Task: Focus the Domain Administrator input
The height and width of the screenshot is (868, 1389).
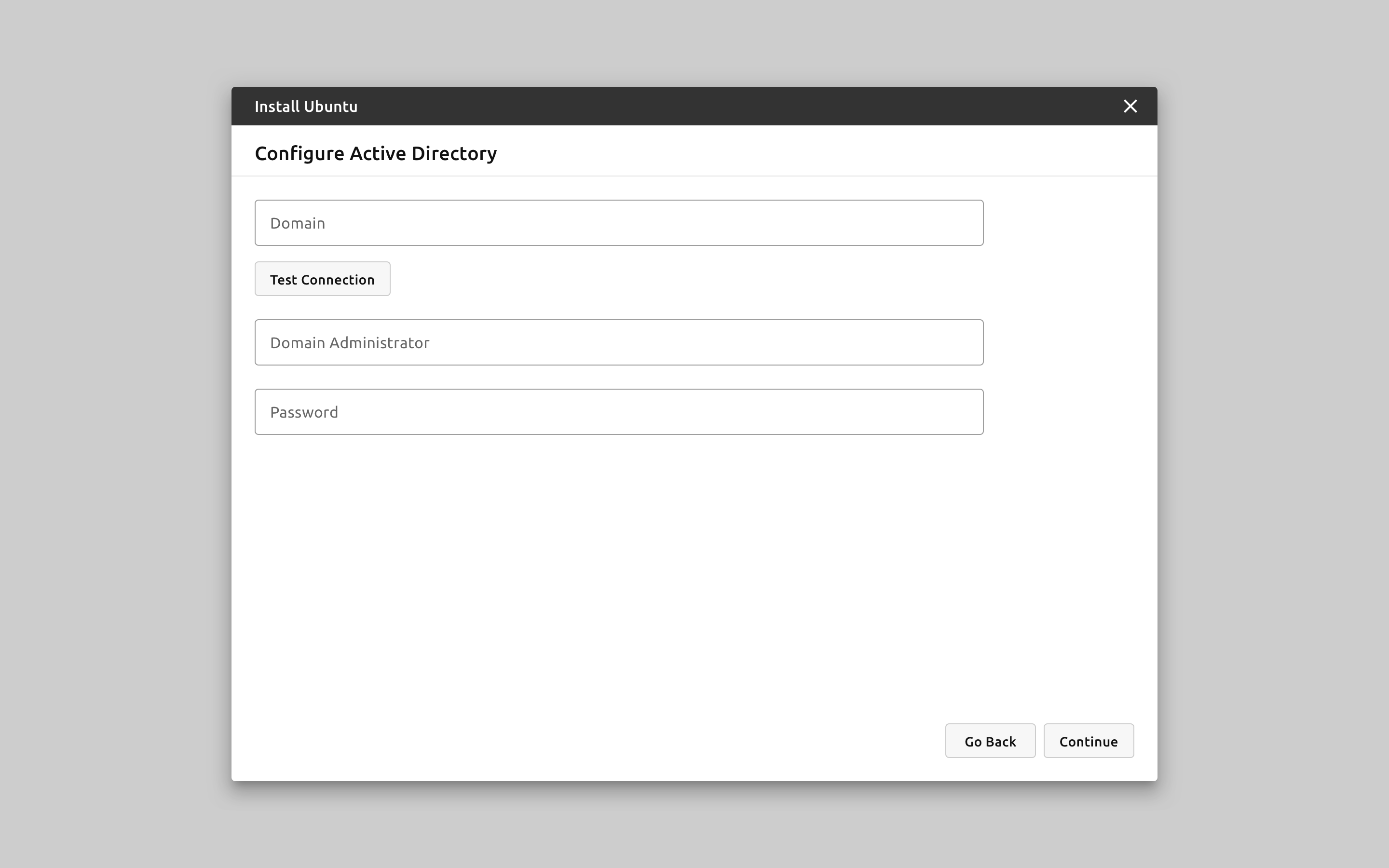Action: coord(619,342)
